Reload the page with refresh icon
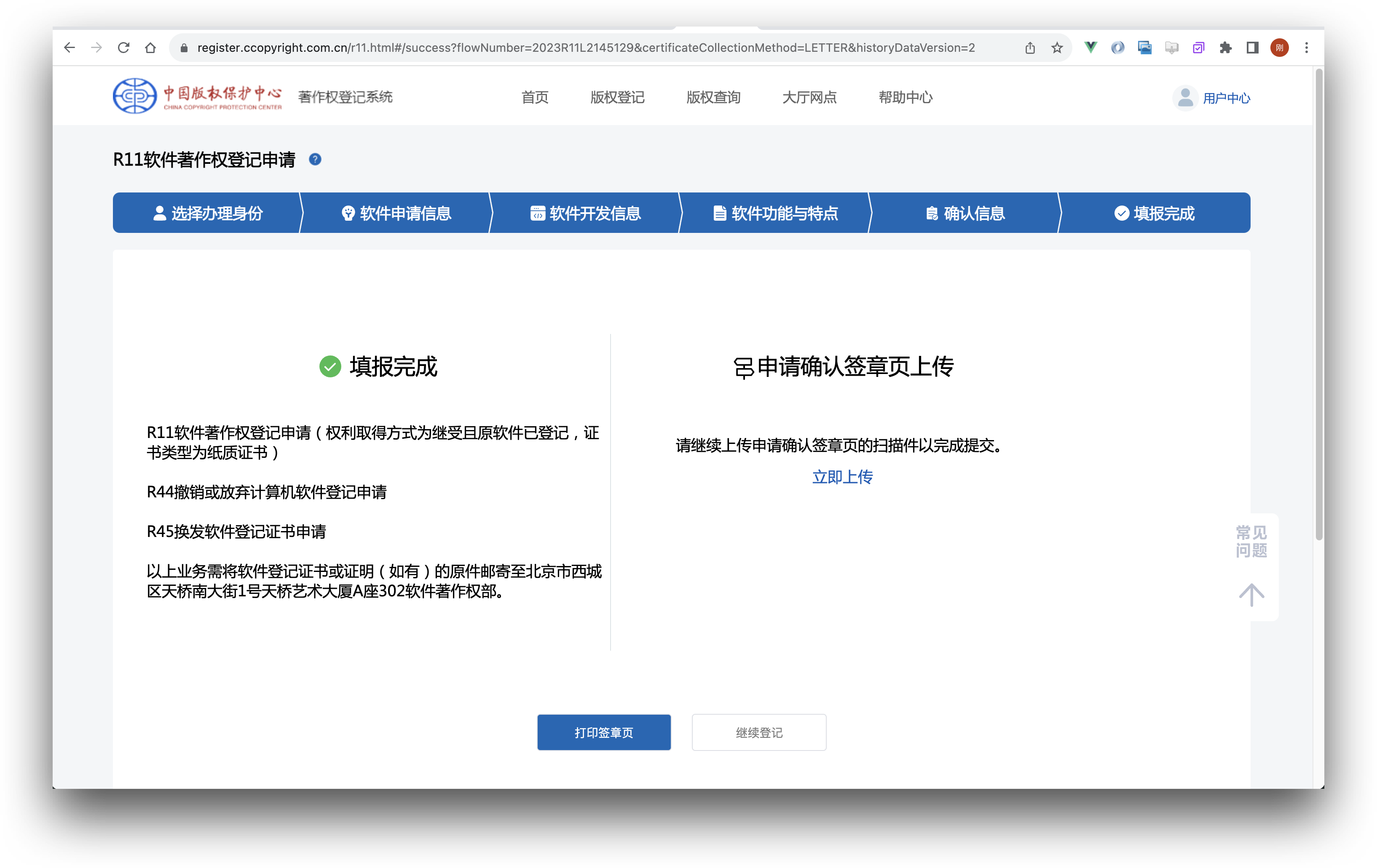This screenshot has height=868, width=1377. (x=123, y=48)
